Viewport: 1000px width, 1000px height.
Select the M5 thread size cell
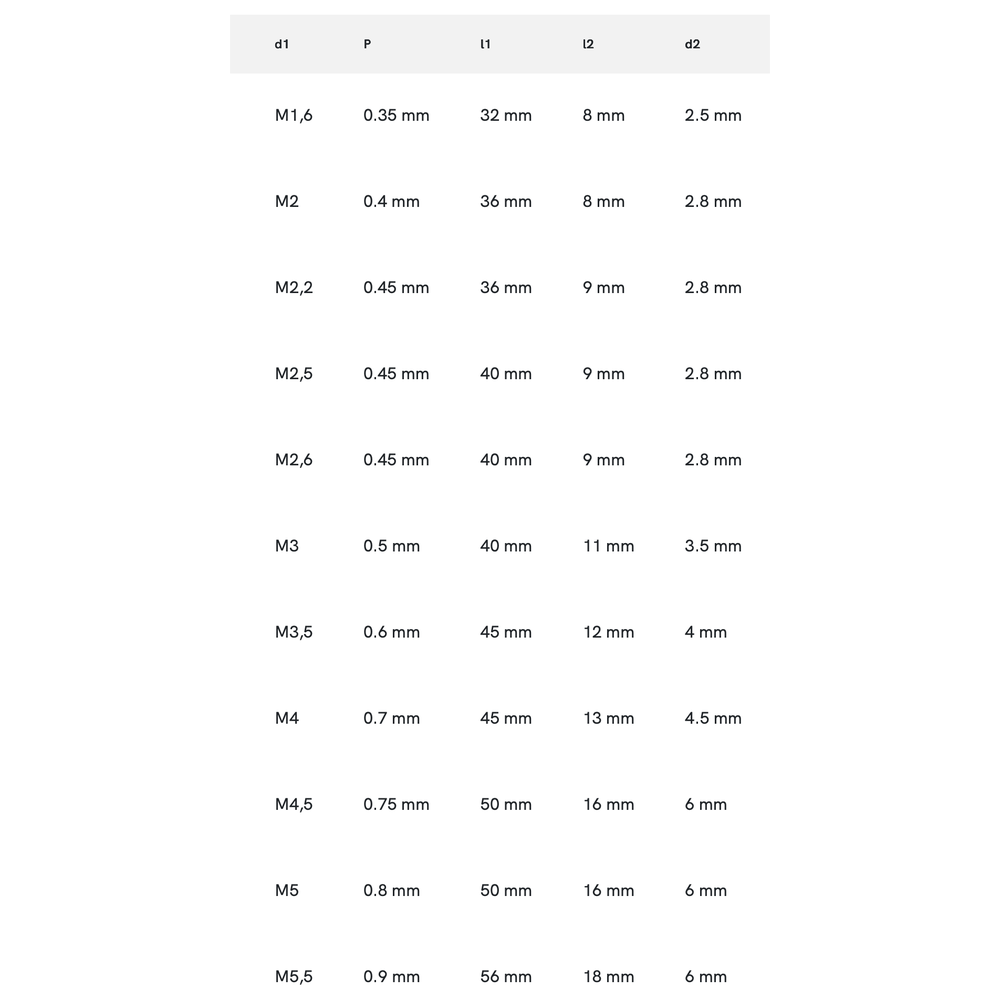click(x=287, y=889)
